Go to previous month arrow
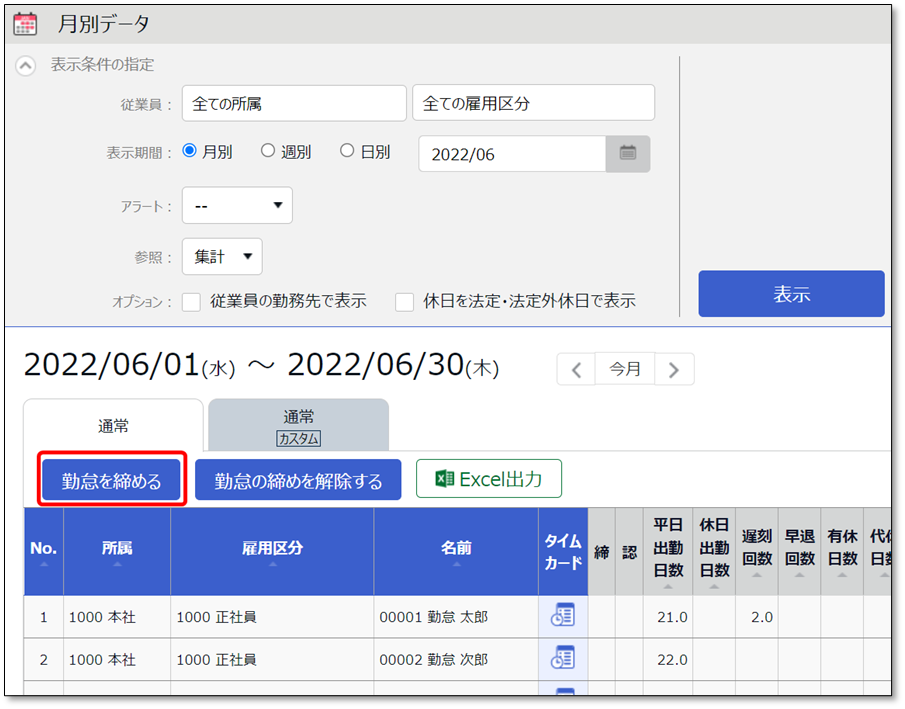Screen dimensions: 905x709 pos(576,369)
